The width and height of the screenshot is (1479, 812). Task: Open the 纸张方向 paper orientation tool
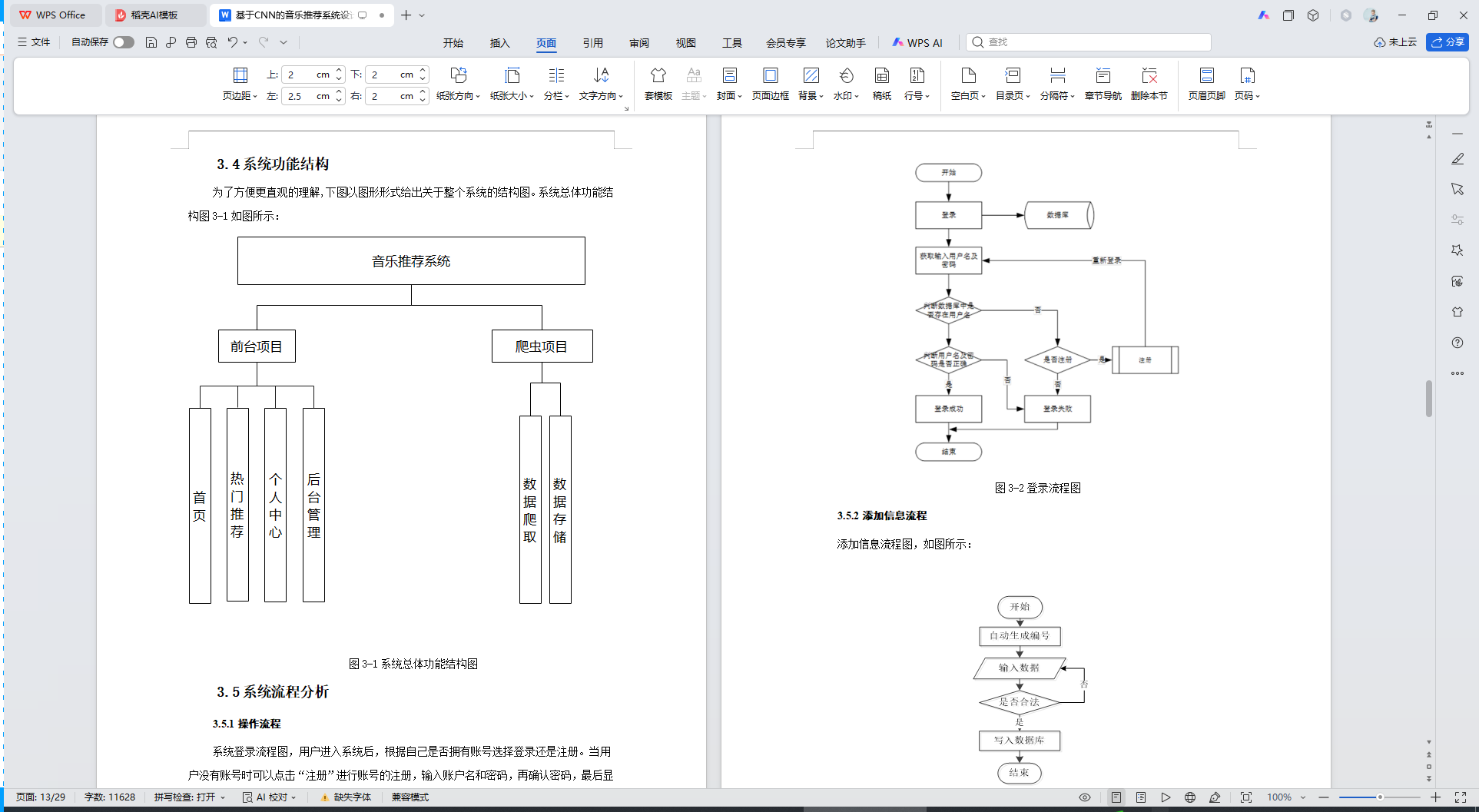(x=458, y=84)
